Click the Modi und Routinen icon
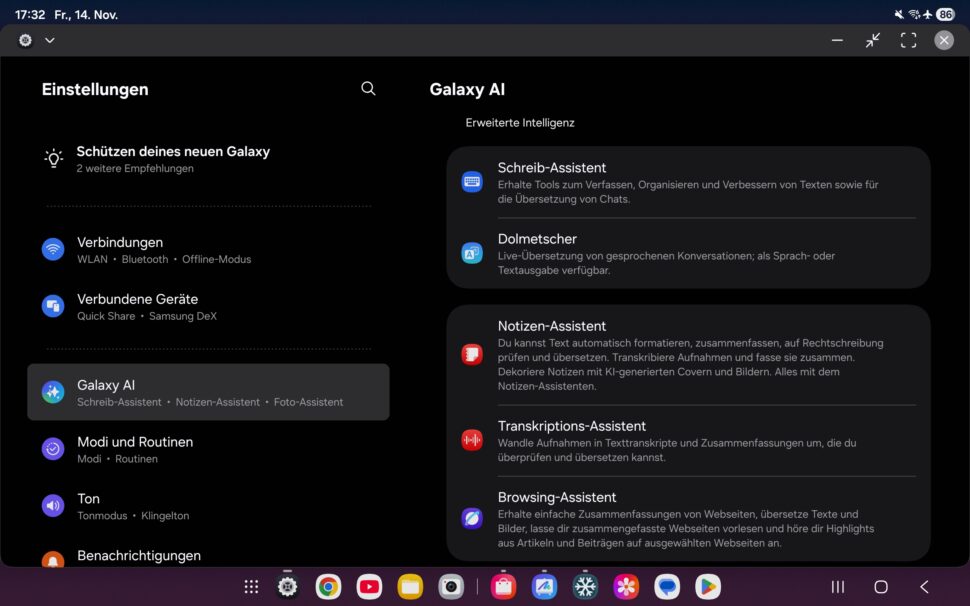Image resolution: width=970 pixels, height=606 pixels. coord(53,449)
